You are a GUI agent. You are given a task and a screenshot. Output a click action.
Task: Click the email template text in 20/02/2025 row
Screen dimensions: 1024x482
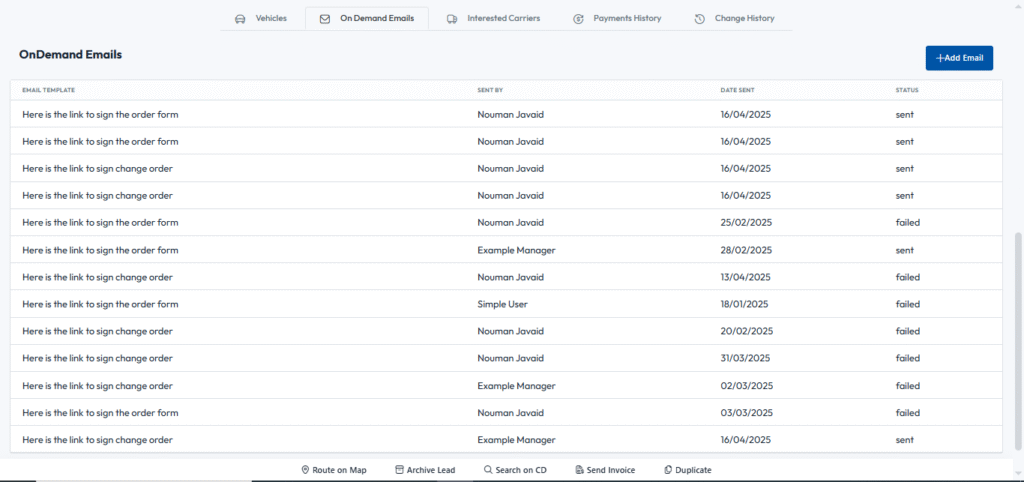pyautogui.click(x=97, y=331)
